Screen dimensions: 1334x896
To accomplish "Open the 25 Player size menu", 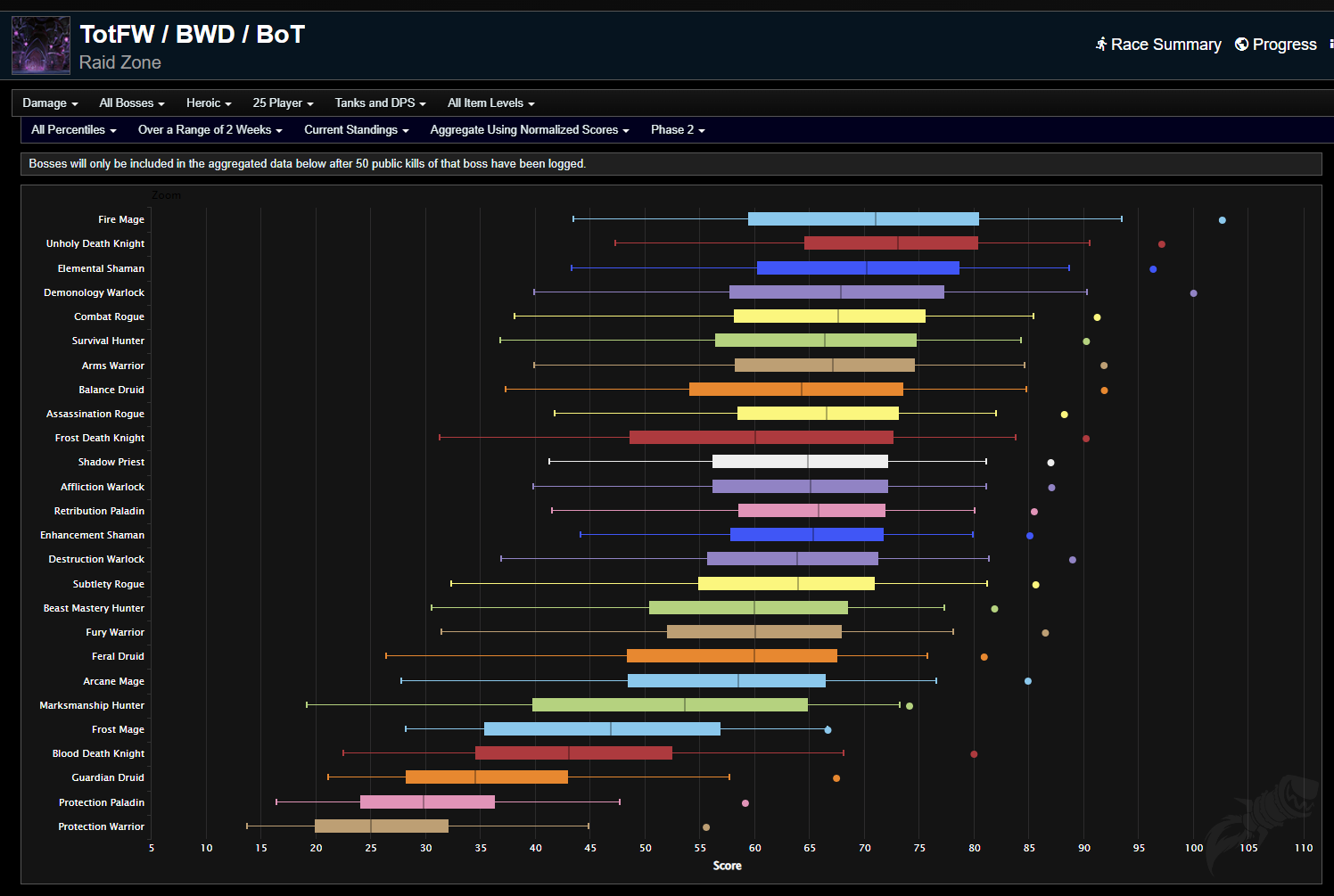I will click(283, 103).
